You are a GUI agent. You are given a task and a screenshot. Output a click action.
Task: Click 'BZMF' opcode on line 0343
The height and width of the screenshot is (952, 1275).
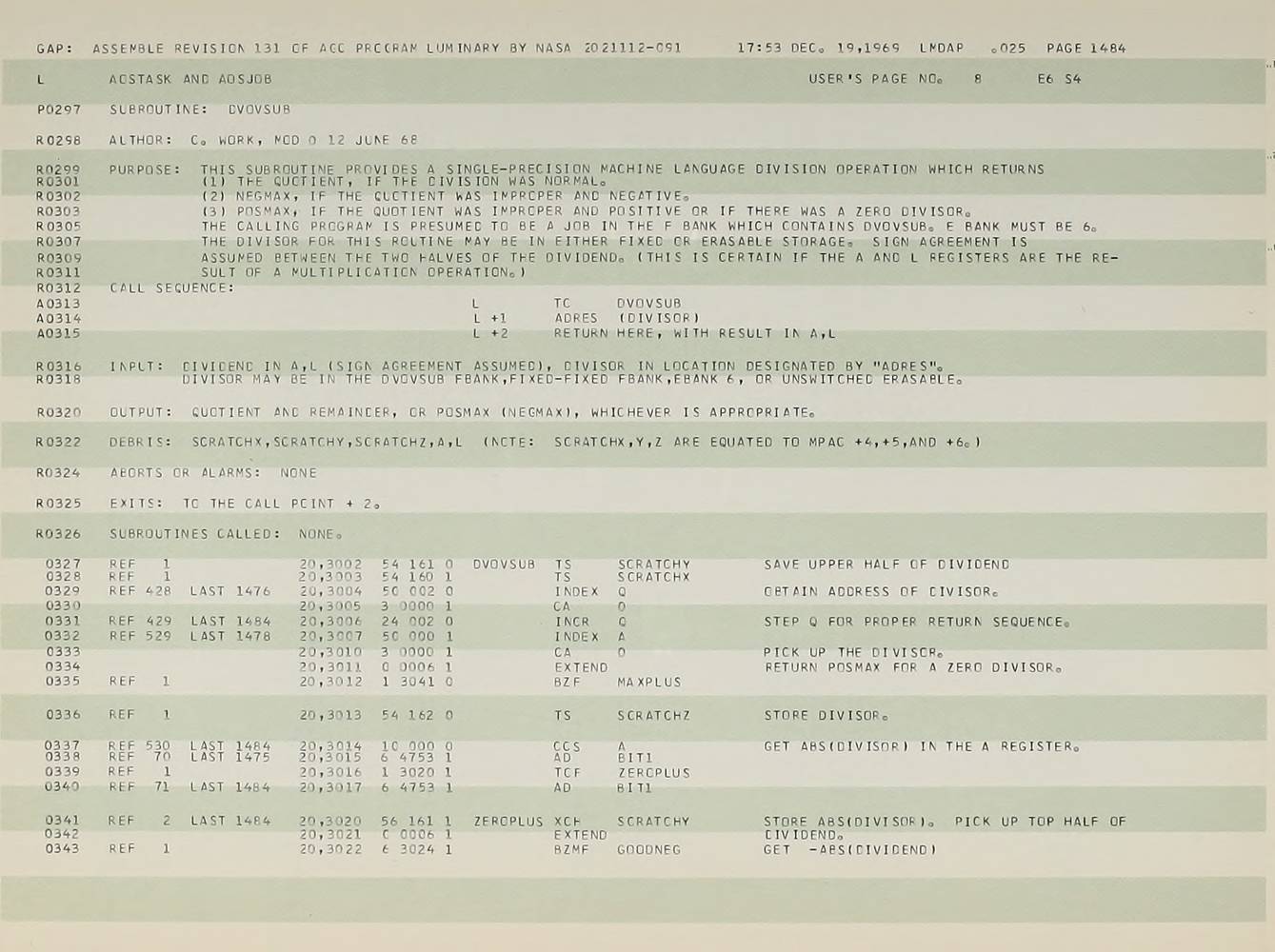pyautogui.click(x=571, y=849)
